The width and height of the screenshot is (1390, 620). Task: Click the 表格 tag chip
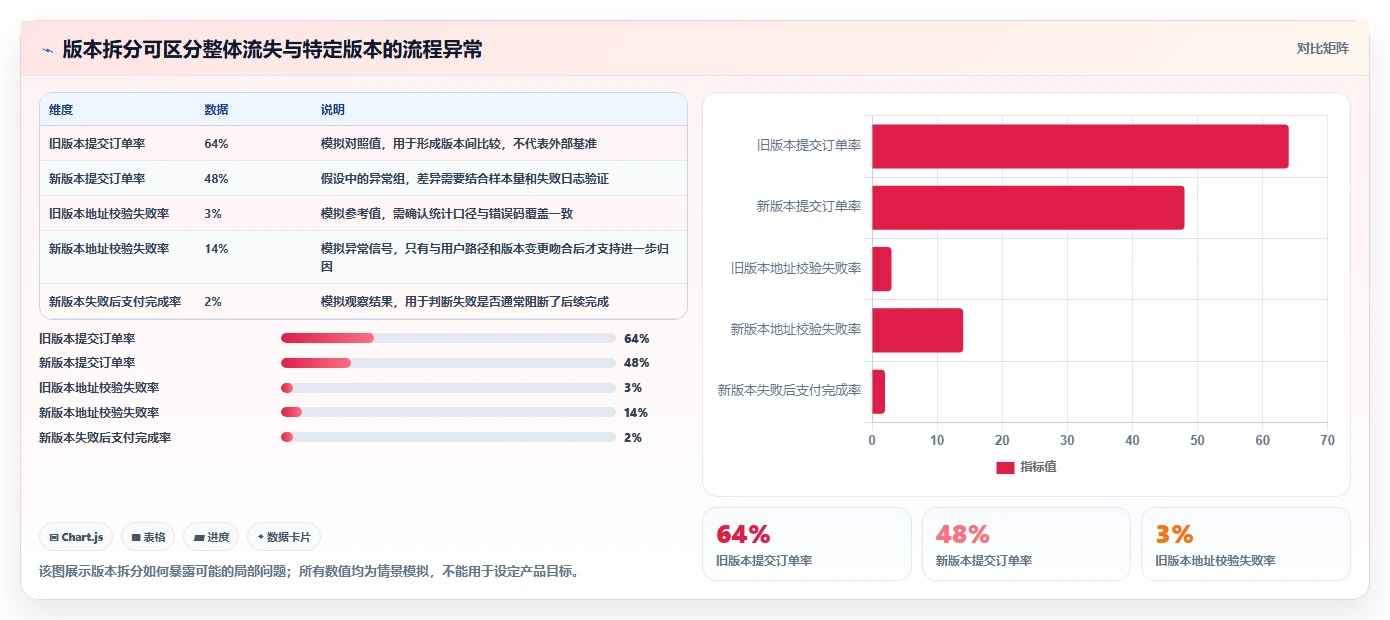[148, 537]
